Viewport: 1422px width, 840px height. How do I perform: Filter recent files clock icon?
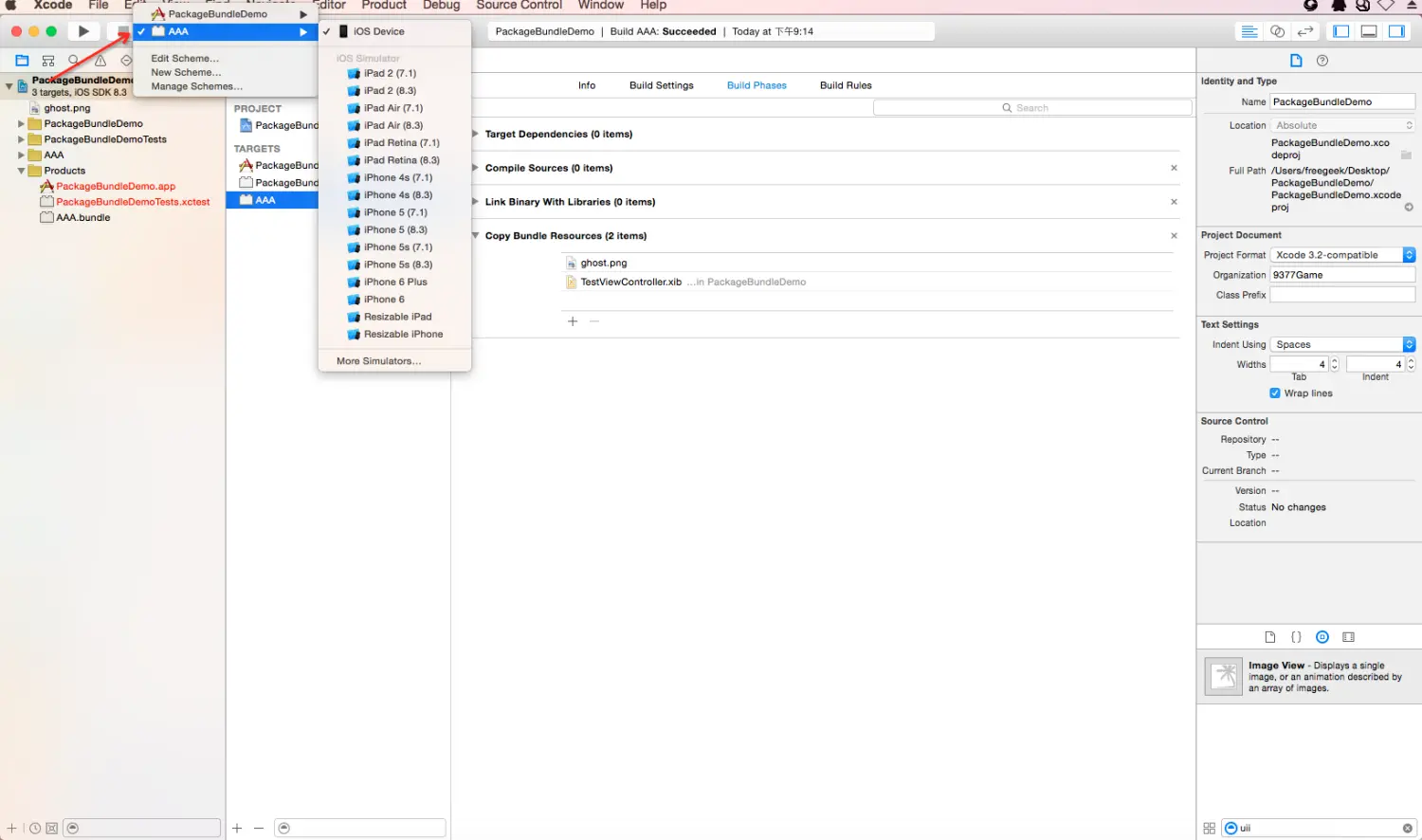click(x=35, y=828)
